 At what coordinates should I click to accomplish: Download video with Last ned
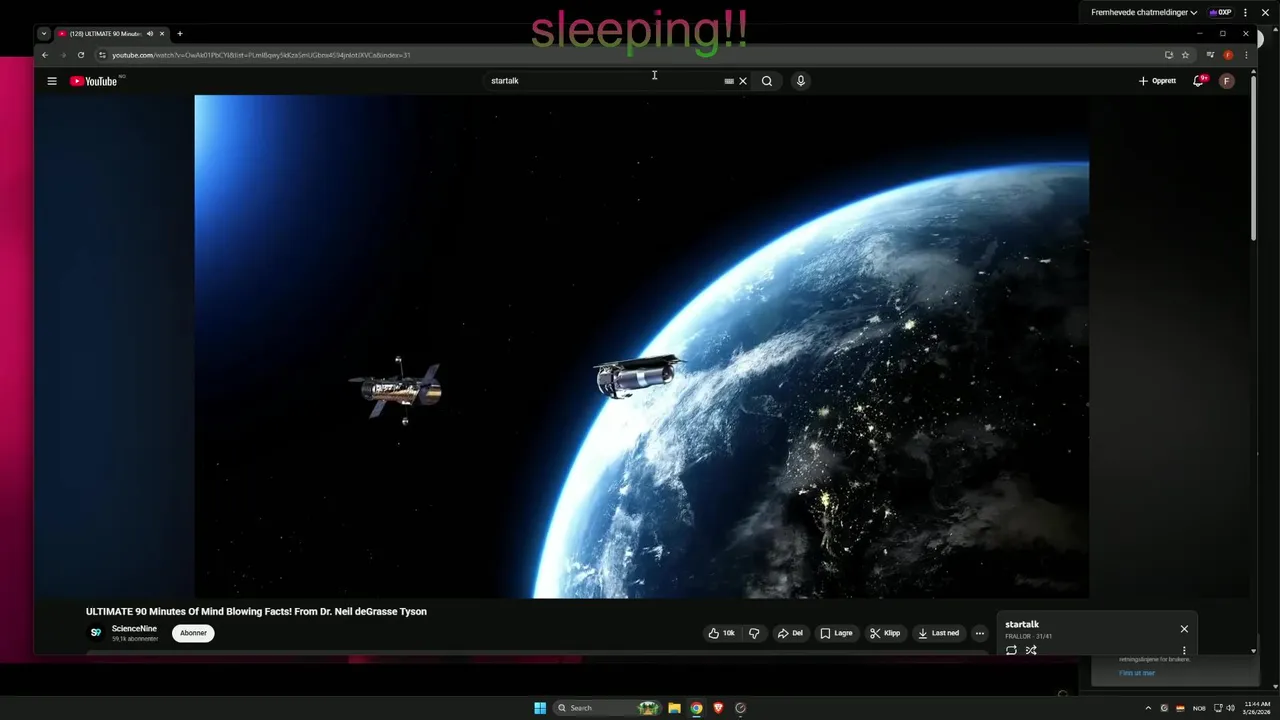[938, 633]
